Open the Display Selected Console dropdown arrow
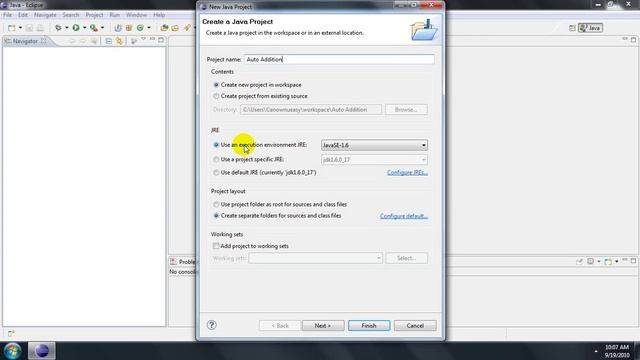Viewport: 640px width, 360px height. [x=599, y=261]
